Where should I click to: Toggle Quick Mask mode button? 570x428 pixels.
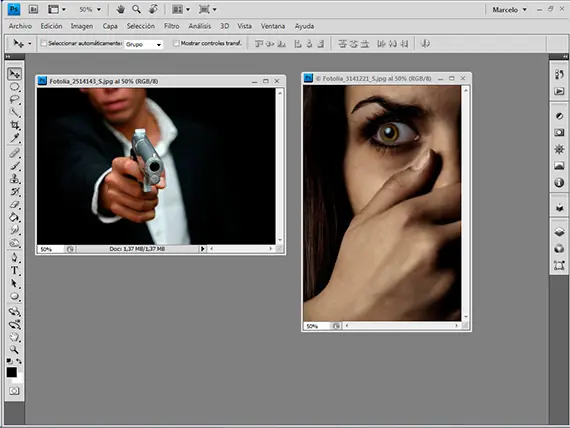14,391
